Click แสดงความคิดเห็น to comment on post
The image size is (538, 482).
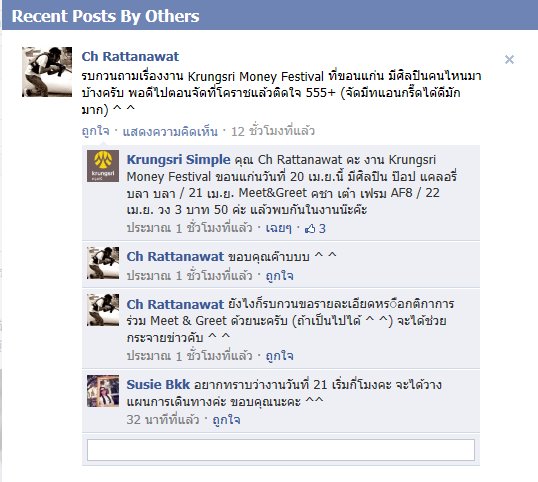[170, 131]
